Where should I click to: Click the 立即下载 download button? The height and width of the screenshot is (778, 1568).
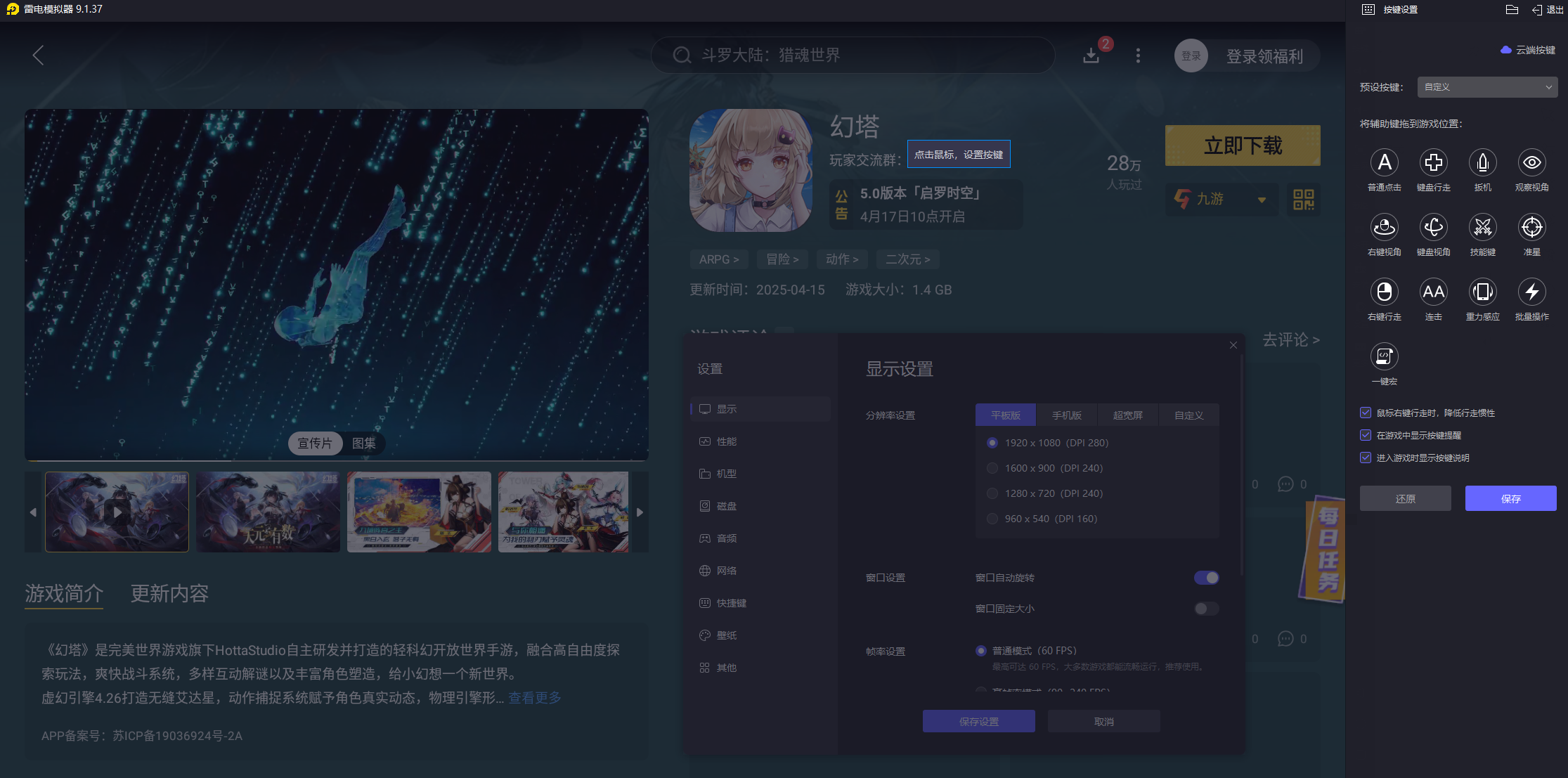click(x=1242, y=145)
